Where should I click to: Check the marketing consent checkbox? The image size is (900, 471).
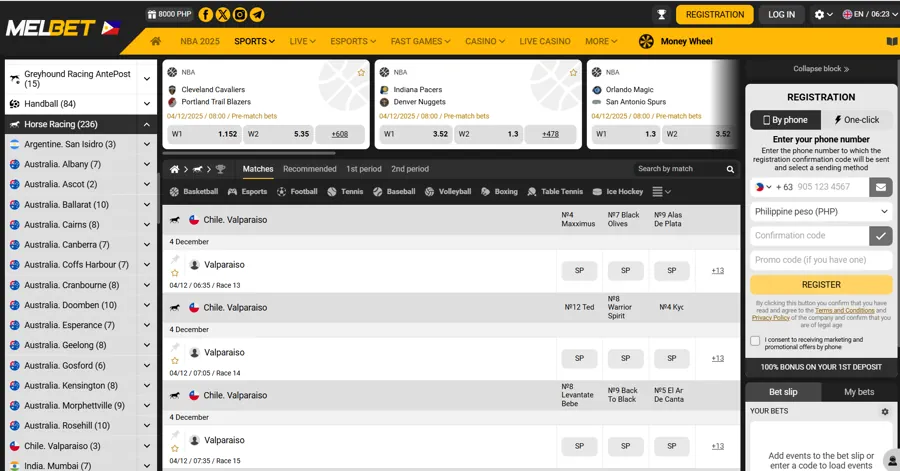[x=755, y=341]
